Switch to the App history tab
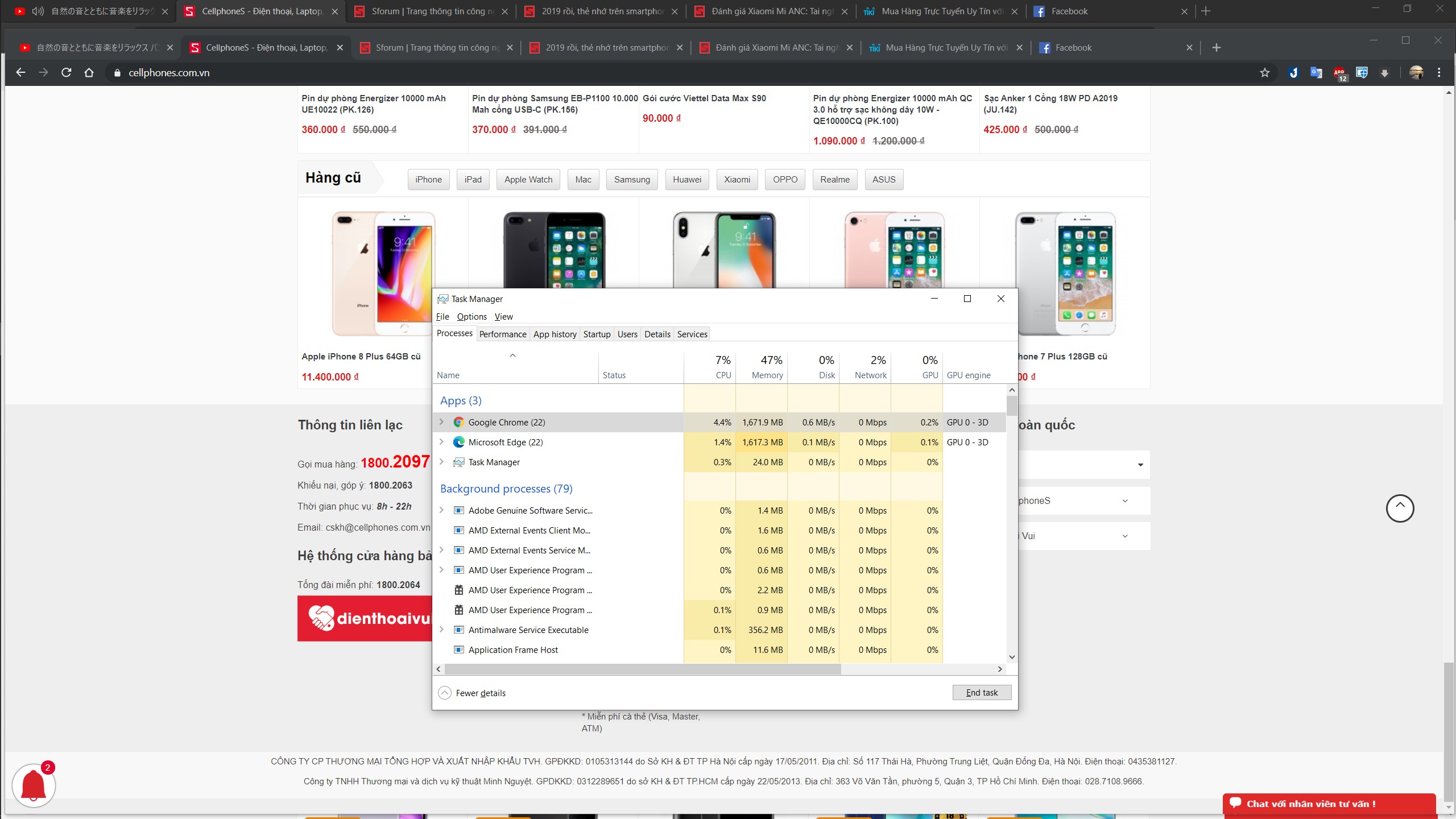The height and width of the screenshot is (819, 1456). coord(555,334)
